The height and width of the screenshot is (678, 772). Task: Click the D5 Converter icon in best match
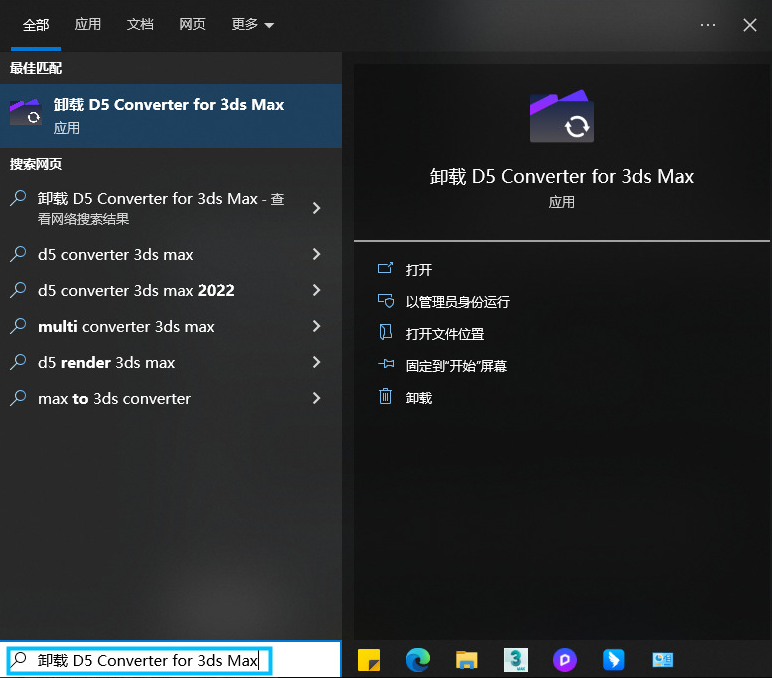[x=26, y=113]
